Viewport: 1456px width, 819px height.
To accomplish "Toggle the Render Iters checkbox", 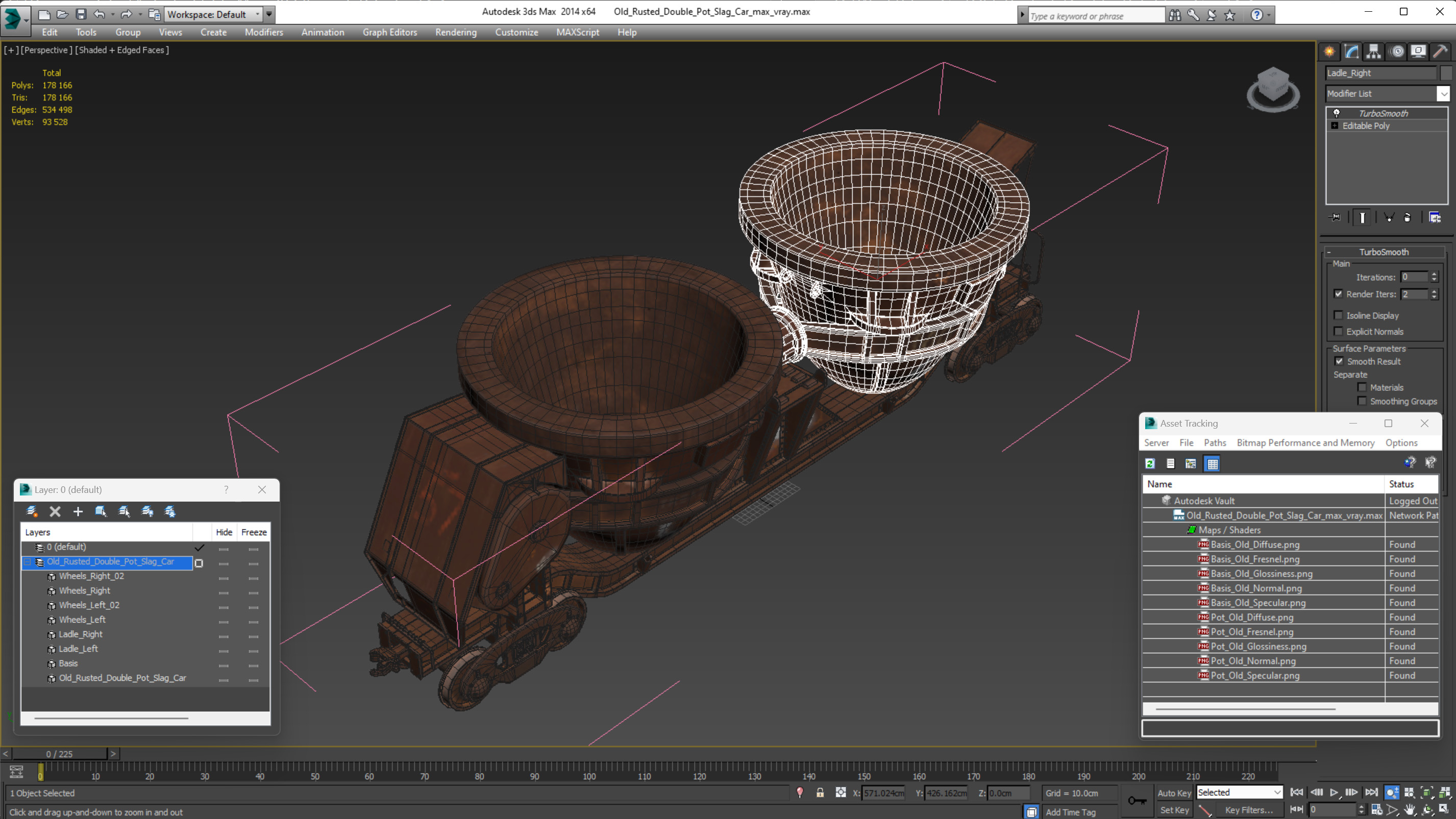I will point(1338,294).
